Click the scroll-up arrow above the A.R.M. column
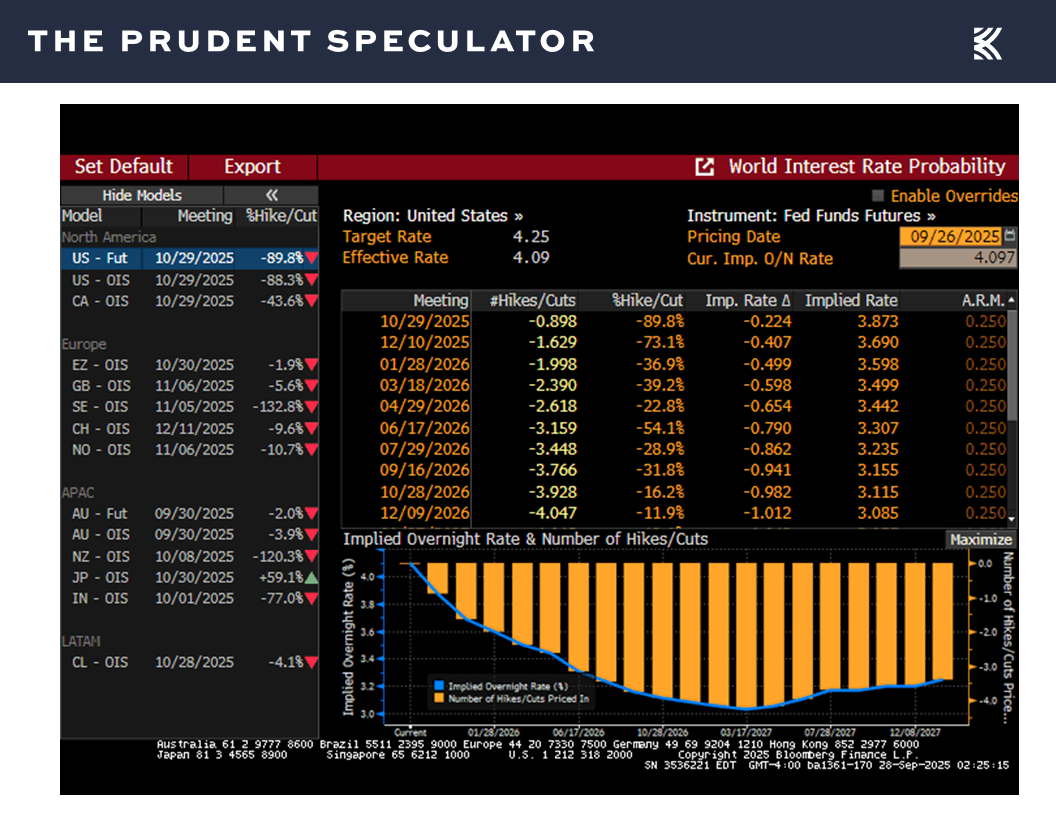 click(1011, 300)
